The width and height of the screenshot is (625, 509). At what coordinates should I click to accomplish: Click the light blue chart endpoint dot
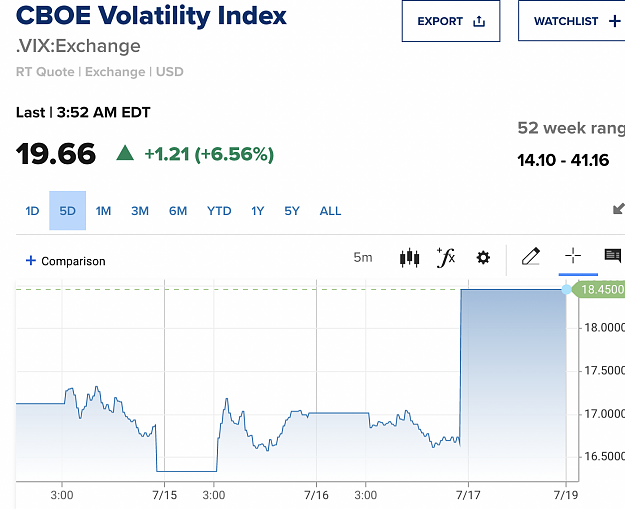click(x=566, y=290)
